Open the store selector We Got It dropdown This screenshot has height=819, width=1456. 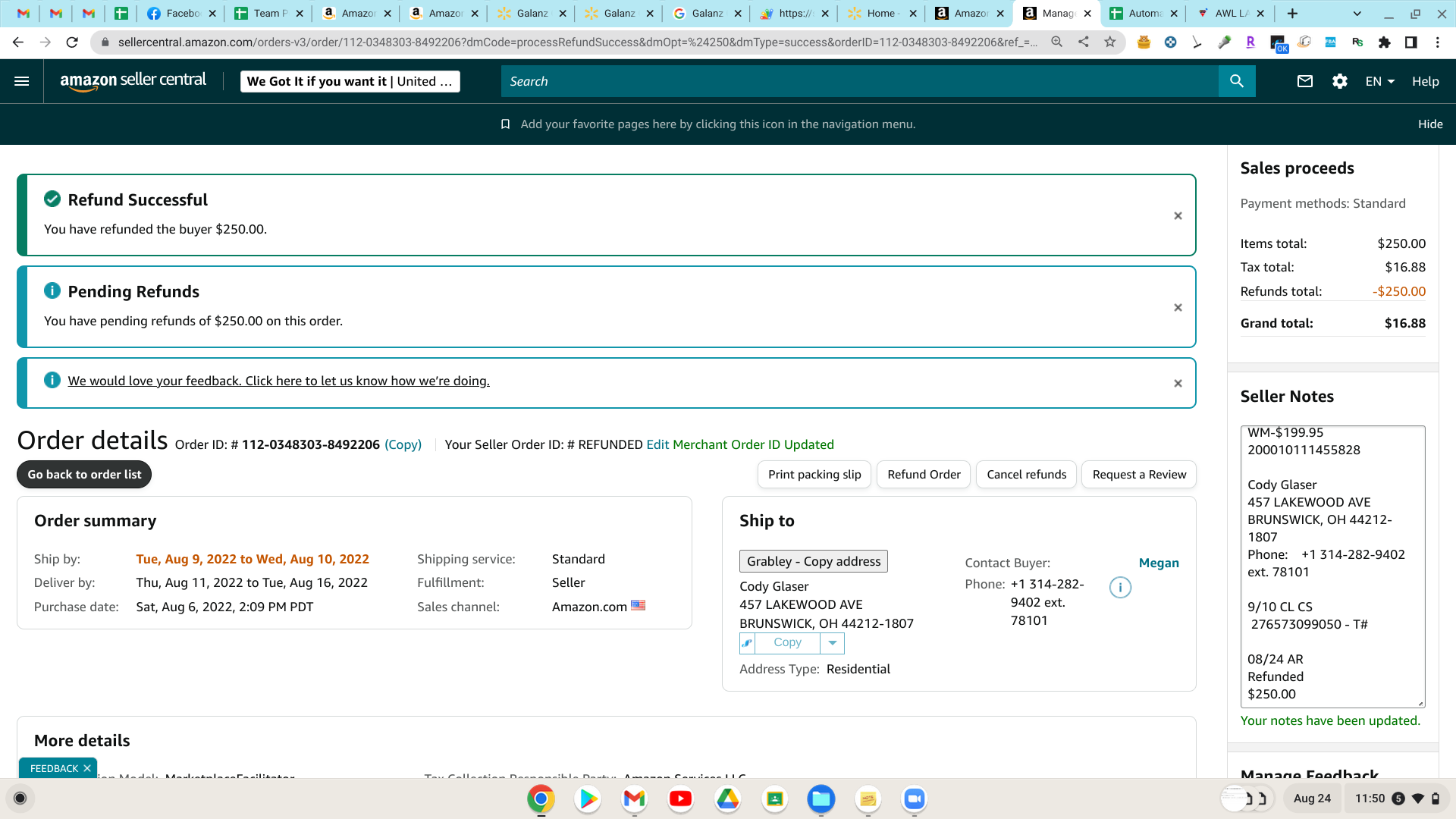(x=350, y=81)
